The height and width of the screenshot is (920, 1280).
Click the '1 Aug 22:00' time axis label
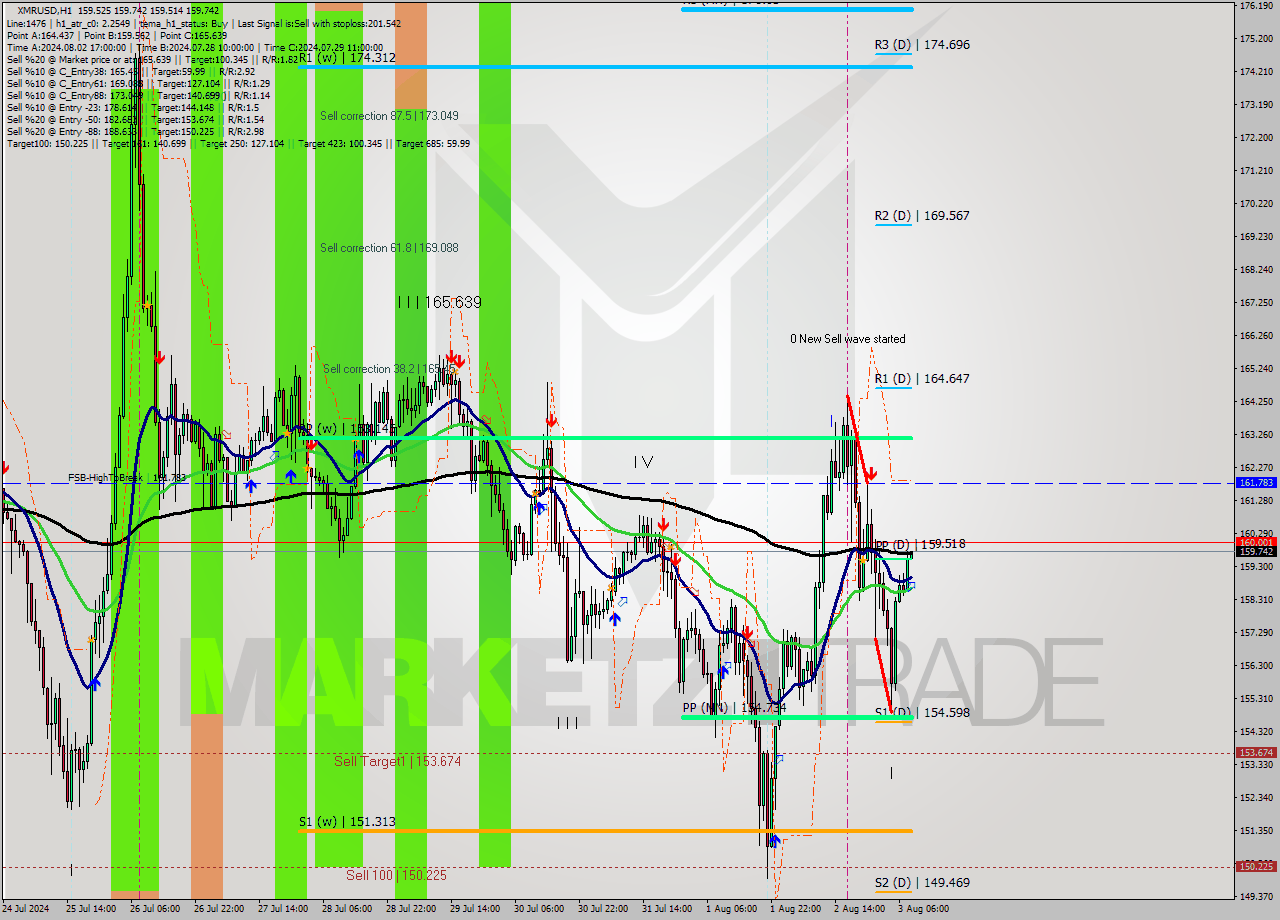pos(794,909)
